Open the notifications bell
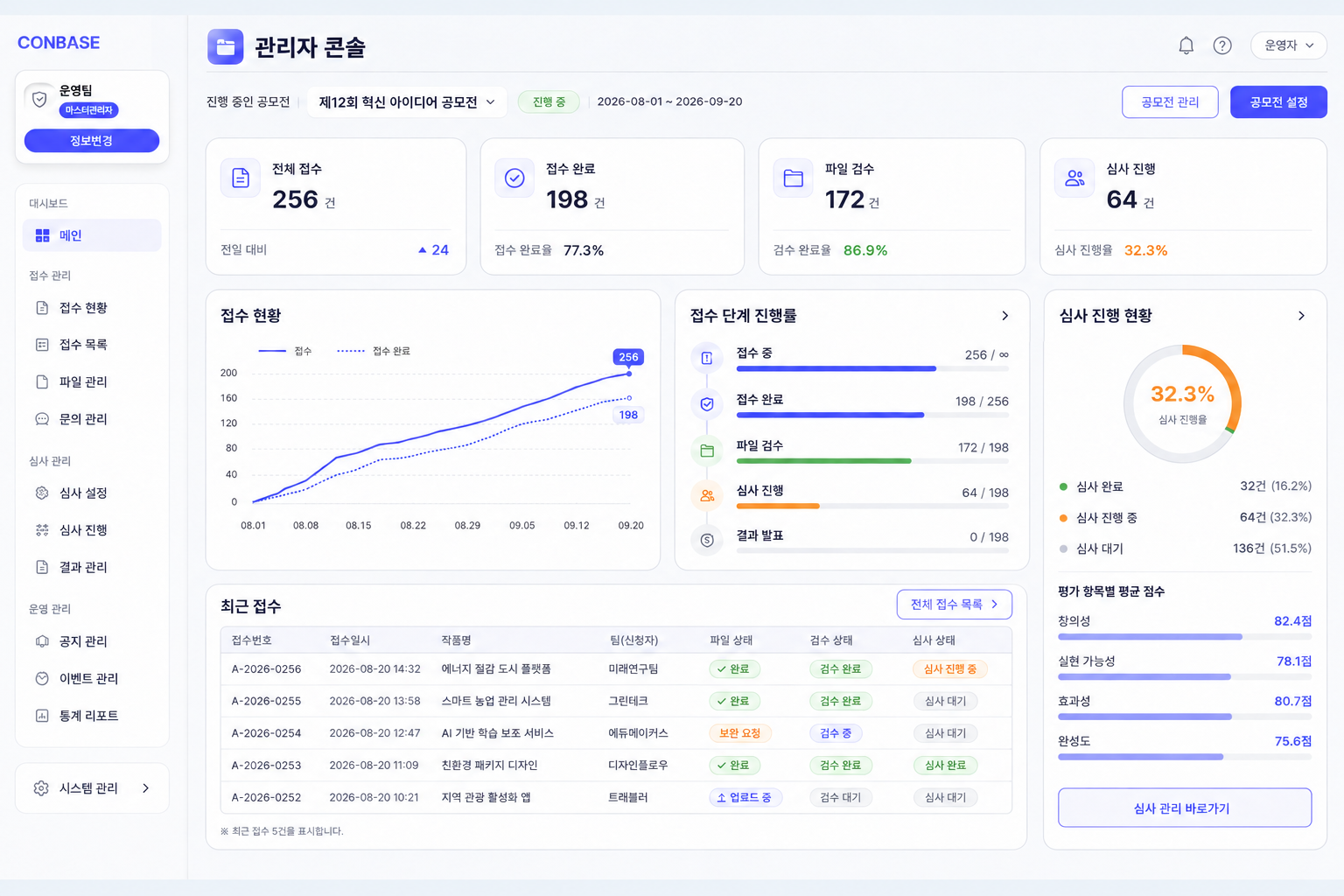 coord(1186,45)
